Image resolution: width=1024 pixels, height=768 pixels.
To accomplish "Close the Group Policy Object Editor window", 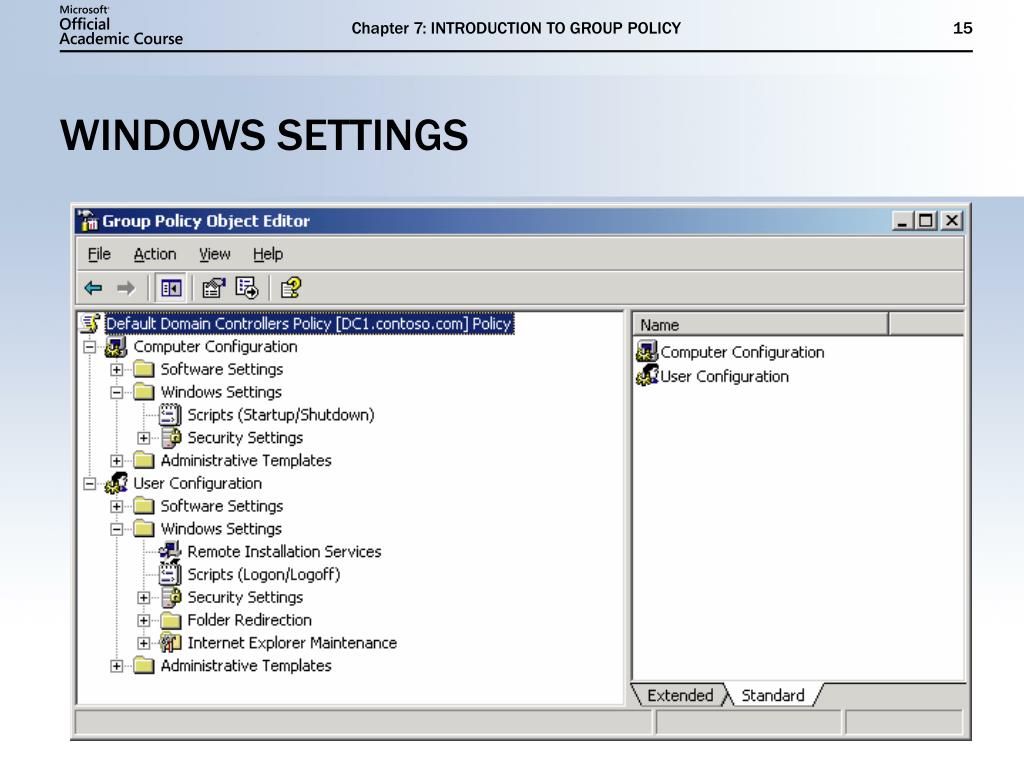I will pyautogui.click(x=952, y=221).
